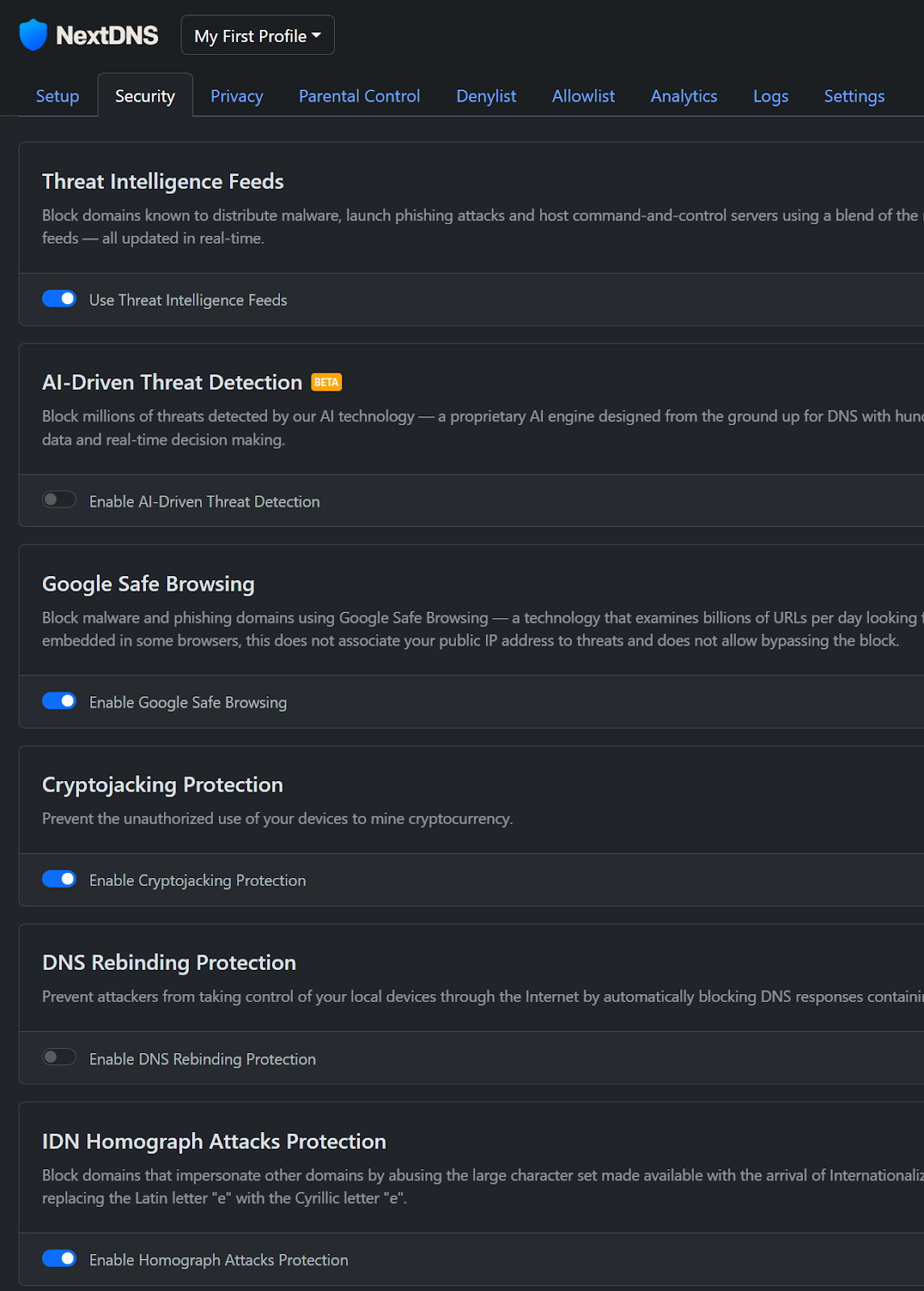This screenshot has width=924, height=1291.
Task: Enable AI-Driven Threat Detection
Action: [59, 499]
